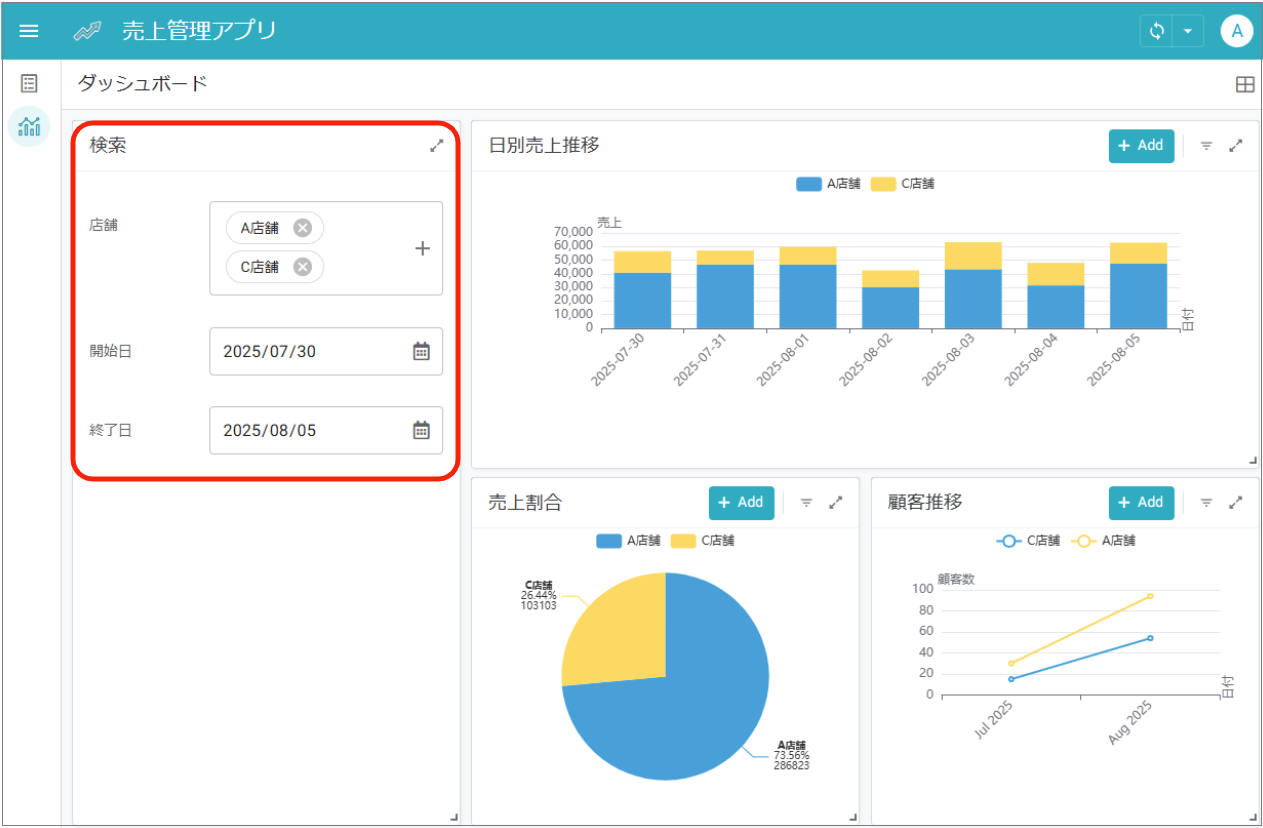Screen dimensions: 1263x828
Task: Click Add button in 売上割合 panel
Action: [x=741, y=503]
